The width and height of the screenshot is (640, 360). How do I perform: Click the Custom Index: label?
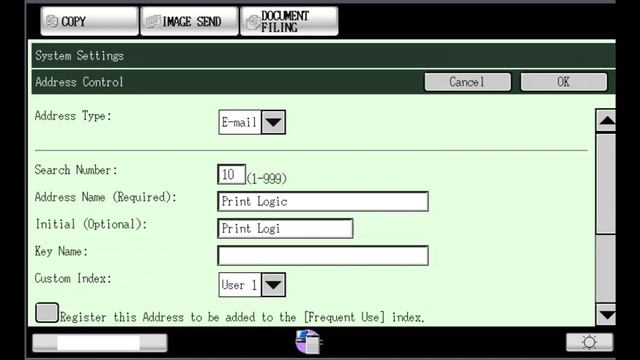pos(73,278)
